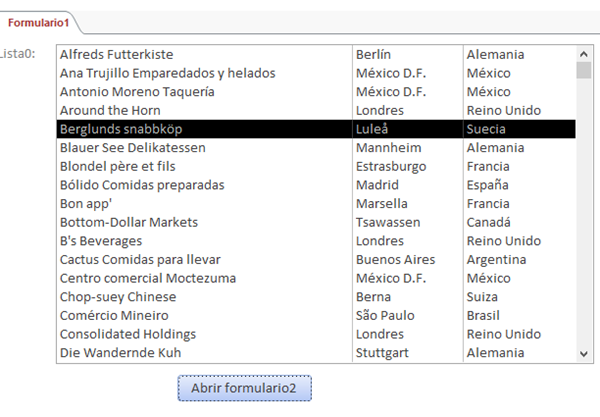Image resolution: width=600 pixels, height=417 pixels.
Task: Select the Alfreds Futterkiste row
Action: [116, 55]
